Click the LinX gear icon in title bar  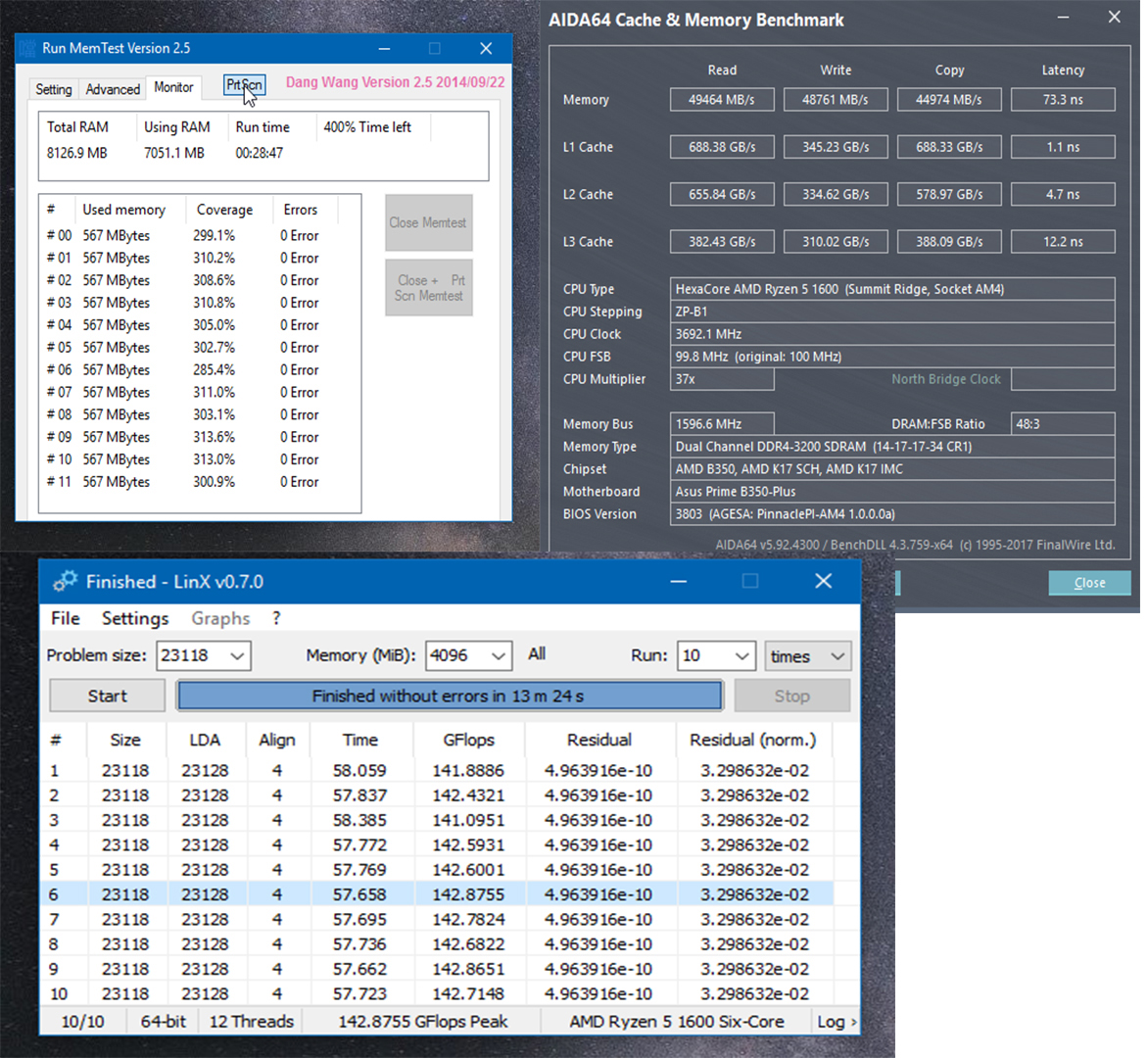point(65,581)
